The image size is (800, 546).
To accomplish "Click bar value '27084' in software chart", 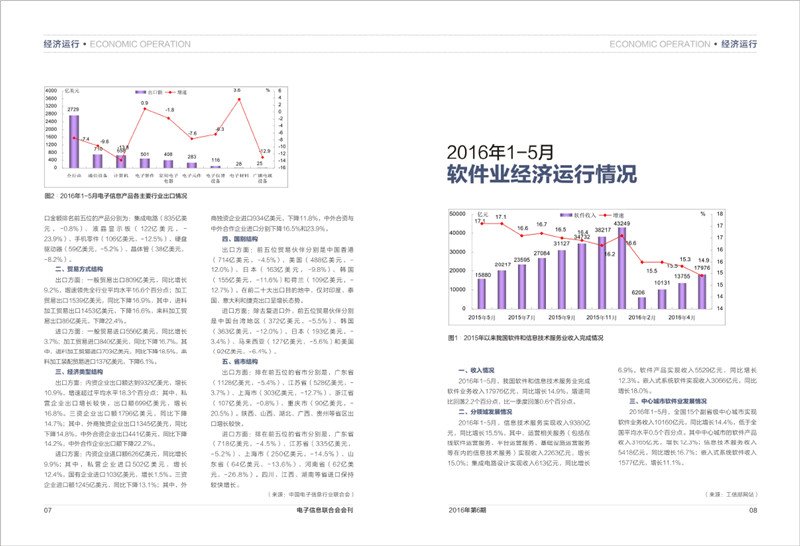I will [542, 254].
